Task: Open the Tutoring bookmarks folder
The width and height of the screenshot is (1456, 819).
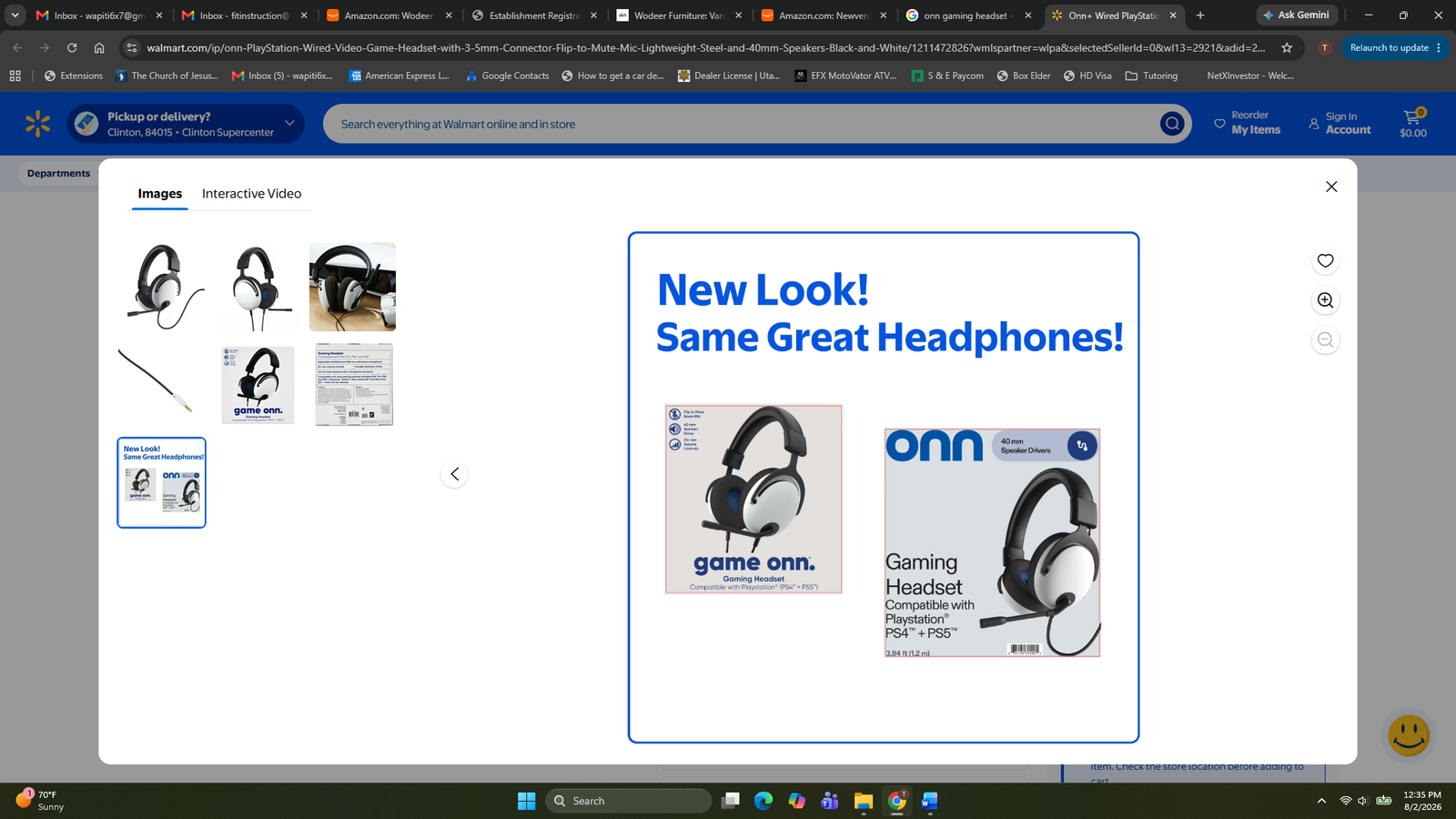Action: [x=1151, y=76]
